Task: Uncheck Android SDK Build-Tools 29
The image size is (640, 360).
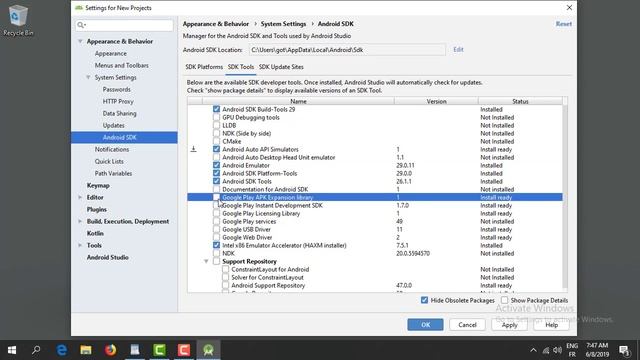Action: [216, 109]
